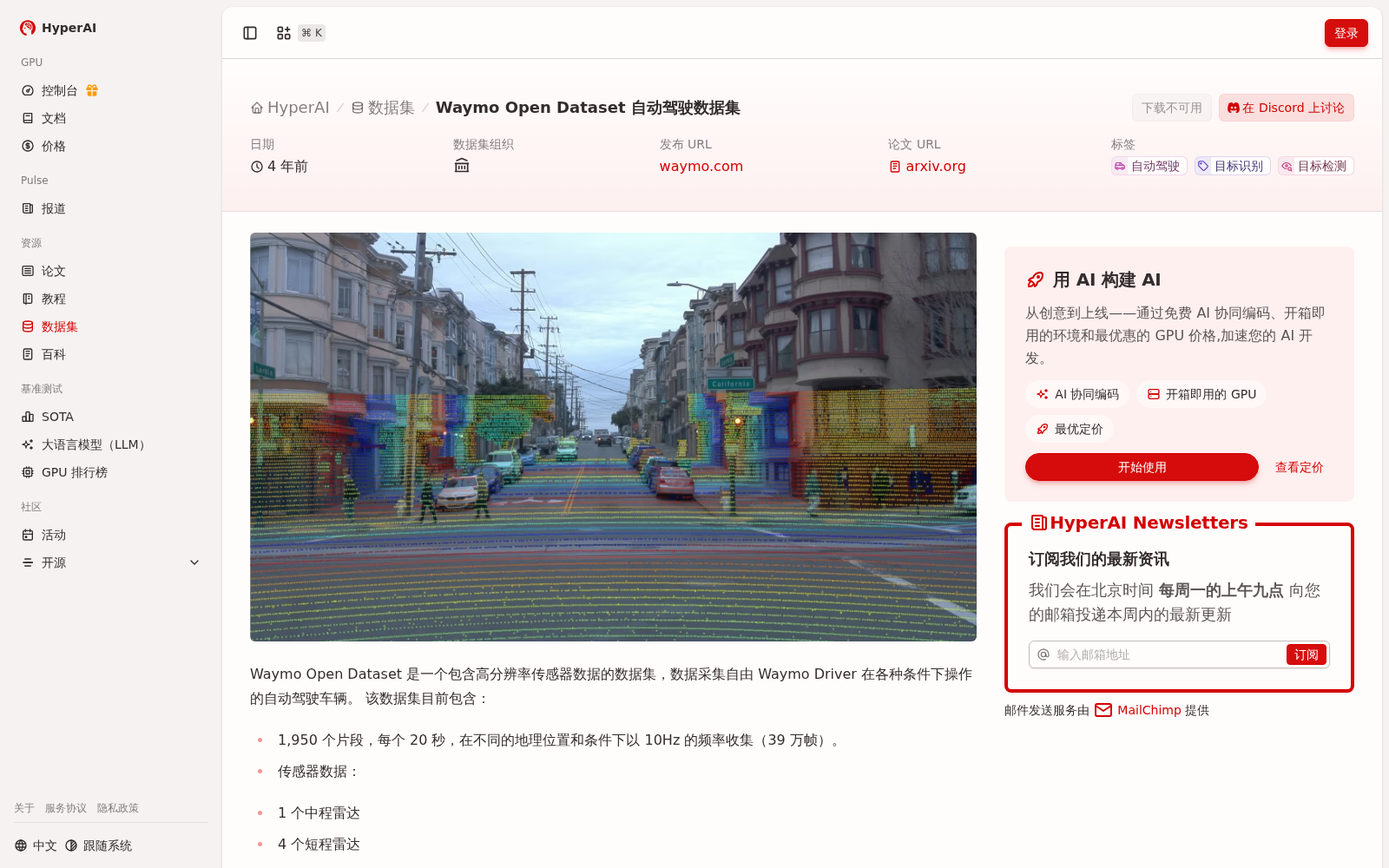Click the document icon before arxiv.org
The image size is (1389, 868).
pos(895,167)
